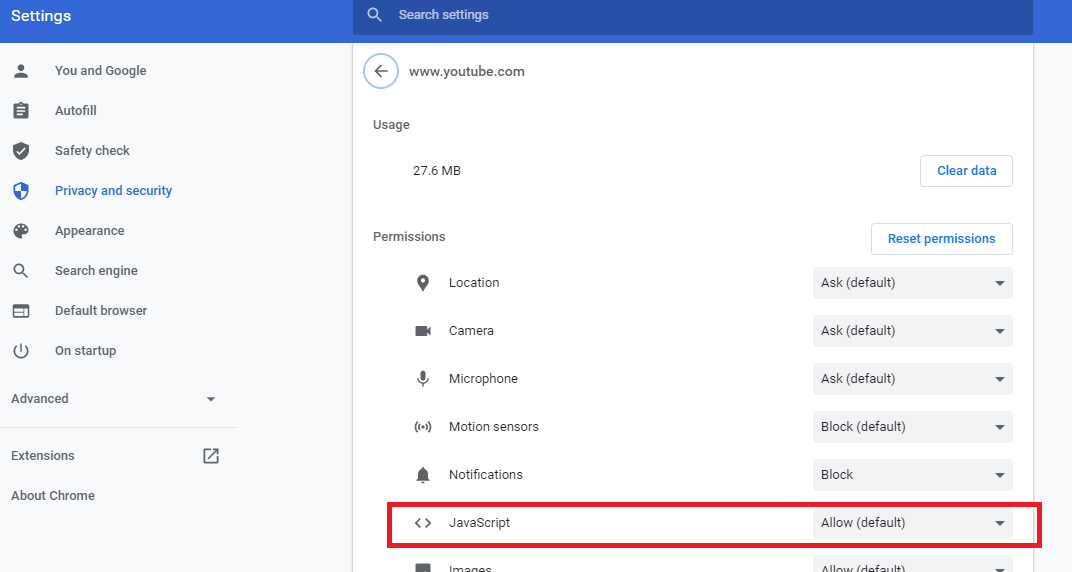
Task: Click the Appearance palette icon
Action: (21, 230)
